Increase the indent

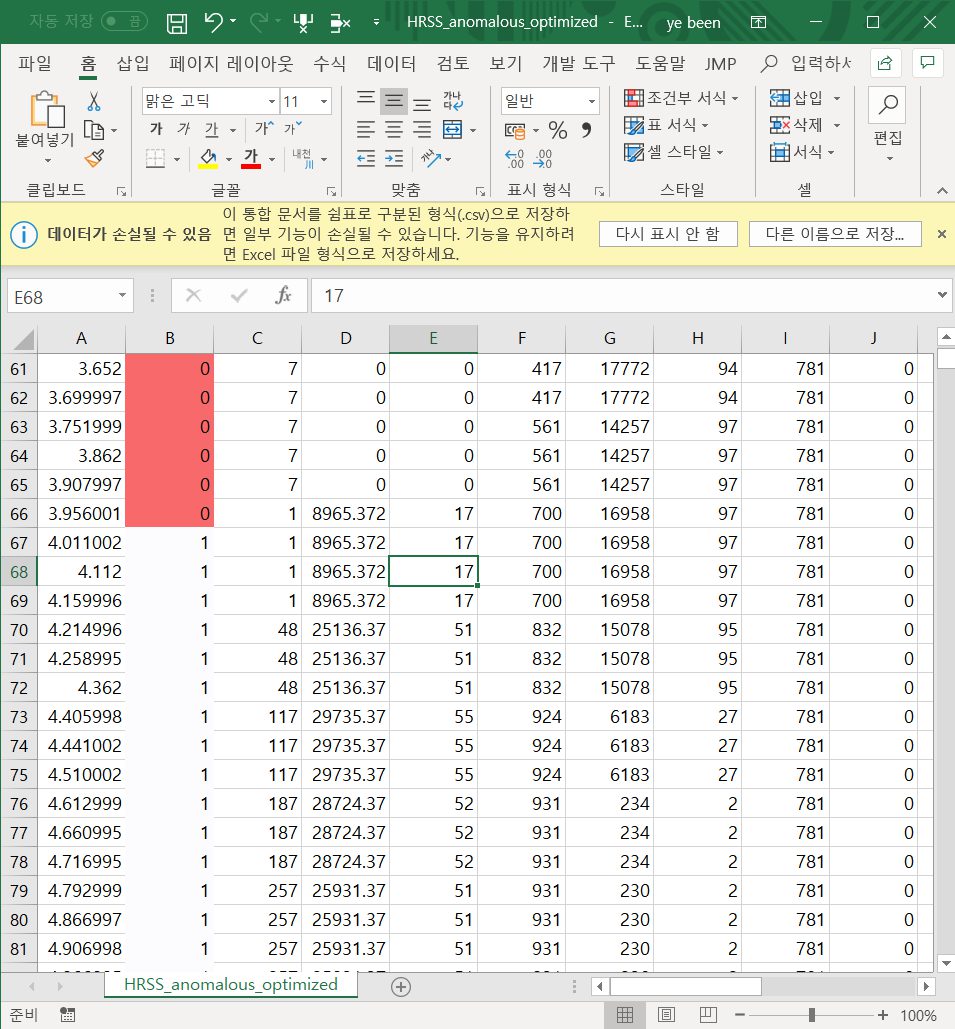pyautogui.click(x=394, y=158)
